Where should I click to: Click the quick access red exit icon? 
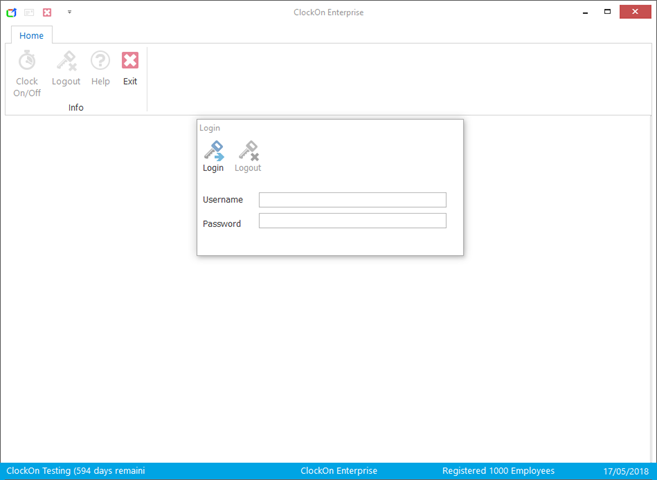click(47, 12)
